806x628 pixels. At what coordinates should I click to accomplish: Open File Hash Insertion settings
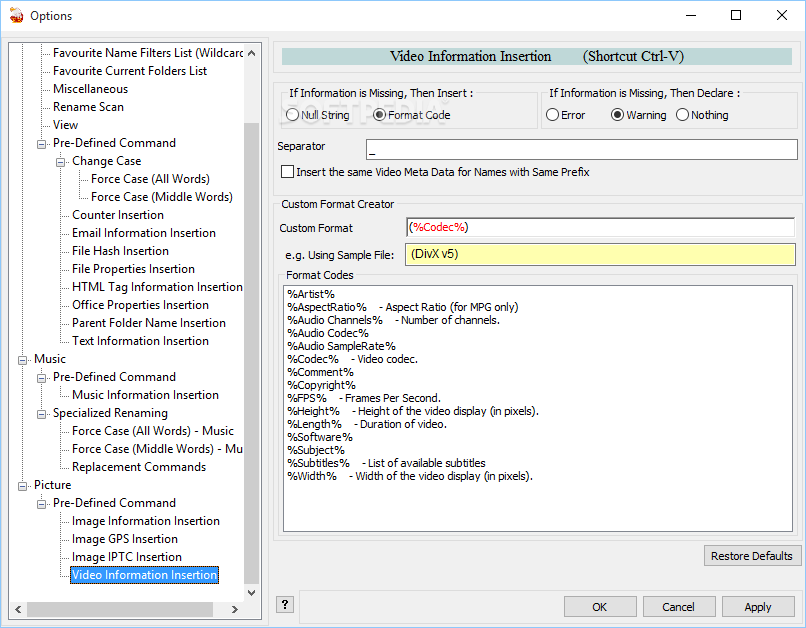(x=120, y=251)
